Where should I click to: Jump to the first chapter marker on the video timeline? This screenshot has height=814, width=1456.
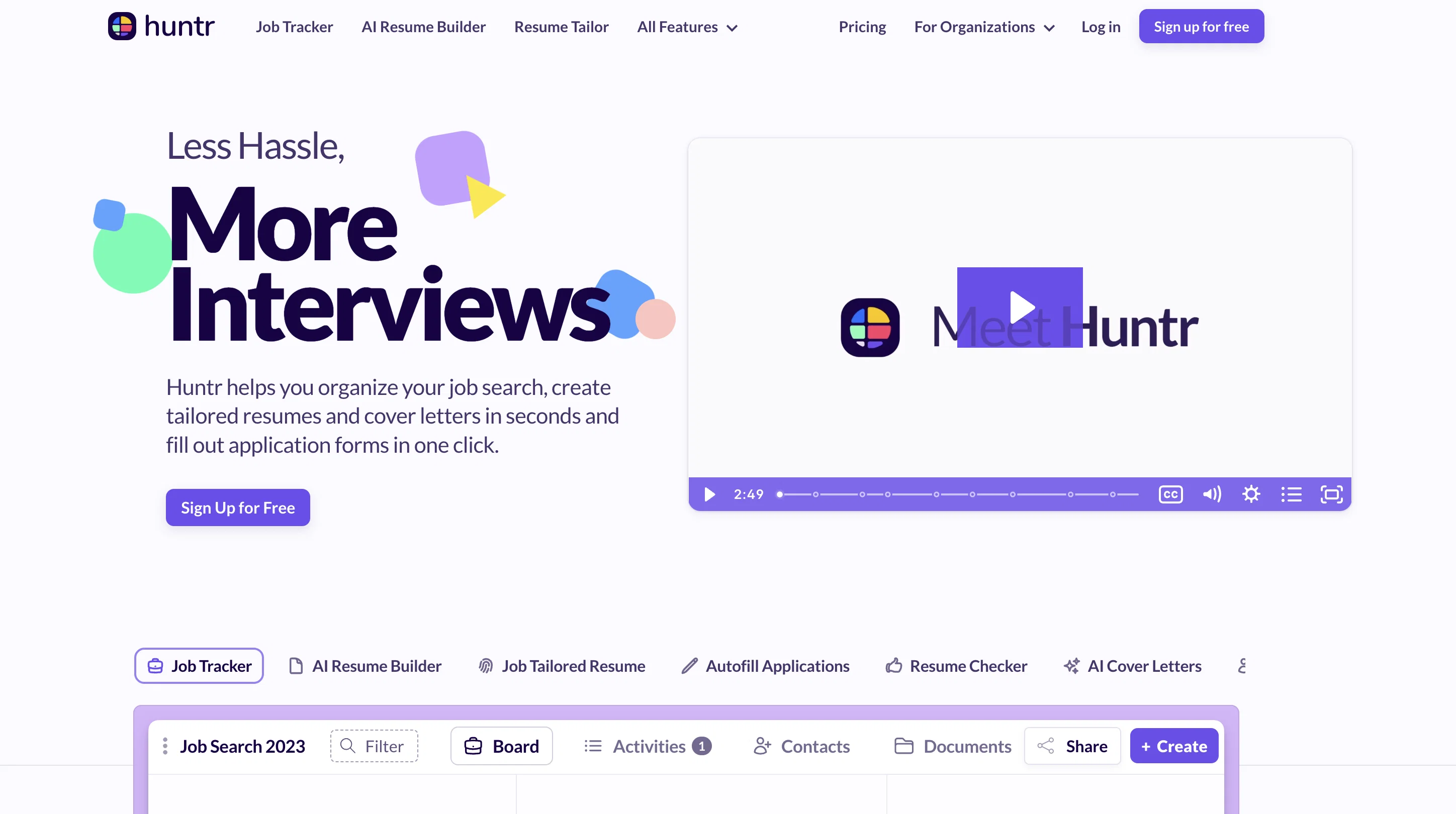(x=815, y=494)
